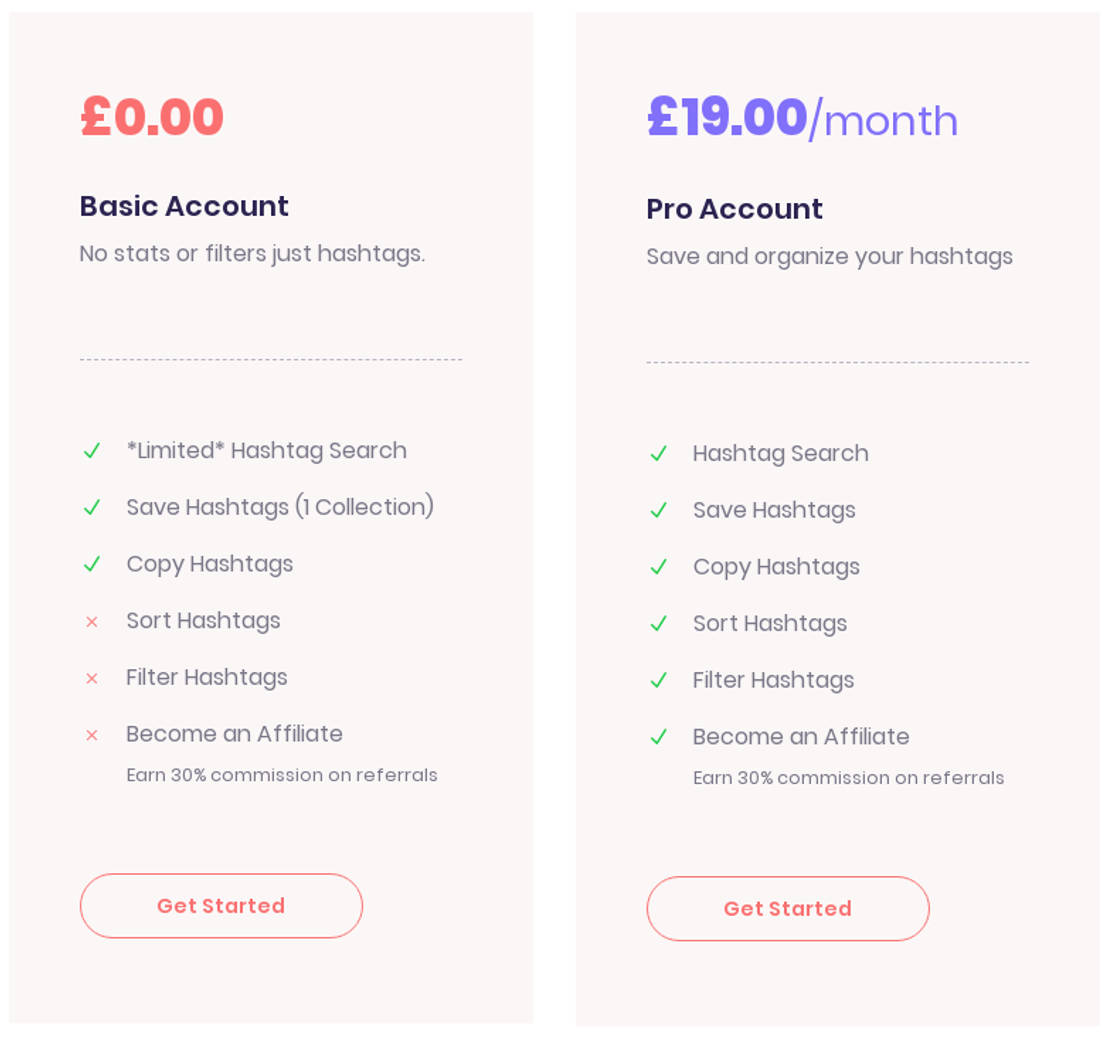Click the Basic Account Get Started button
Image resolution: width=1108 pixels, height=1037 pixels.
[221, 906]
